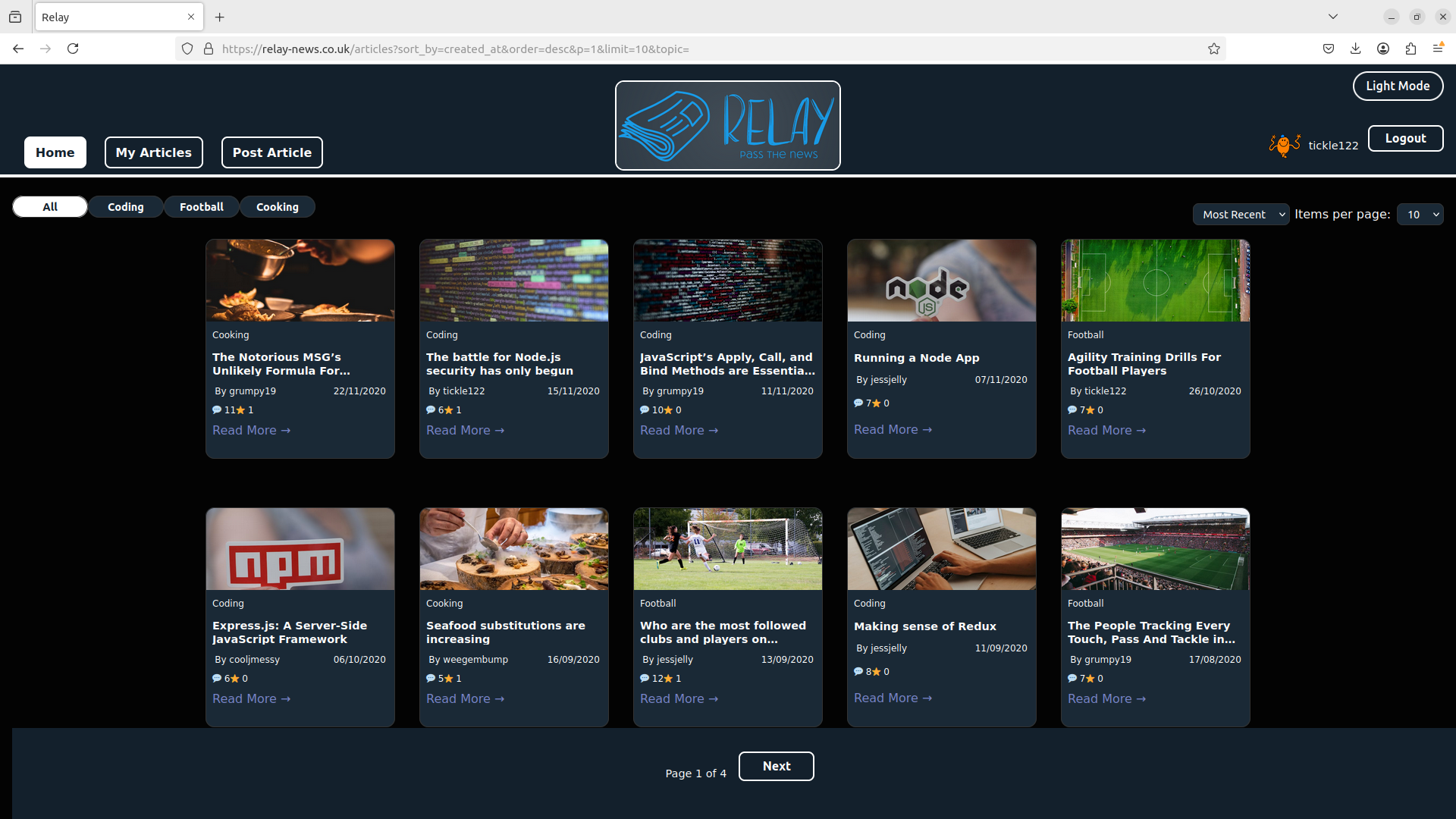
Task: Log out with the Logout button
Action: [1405, 138]
